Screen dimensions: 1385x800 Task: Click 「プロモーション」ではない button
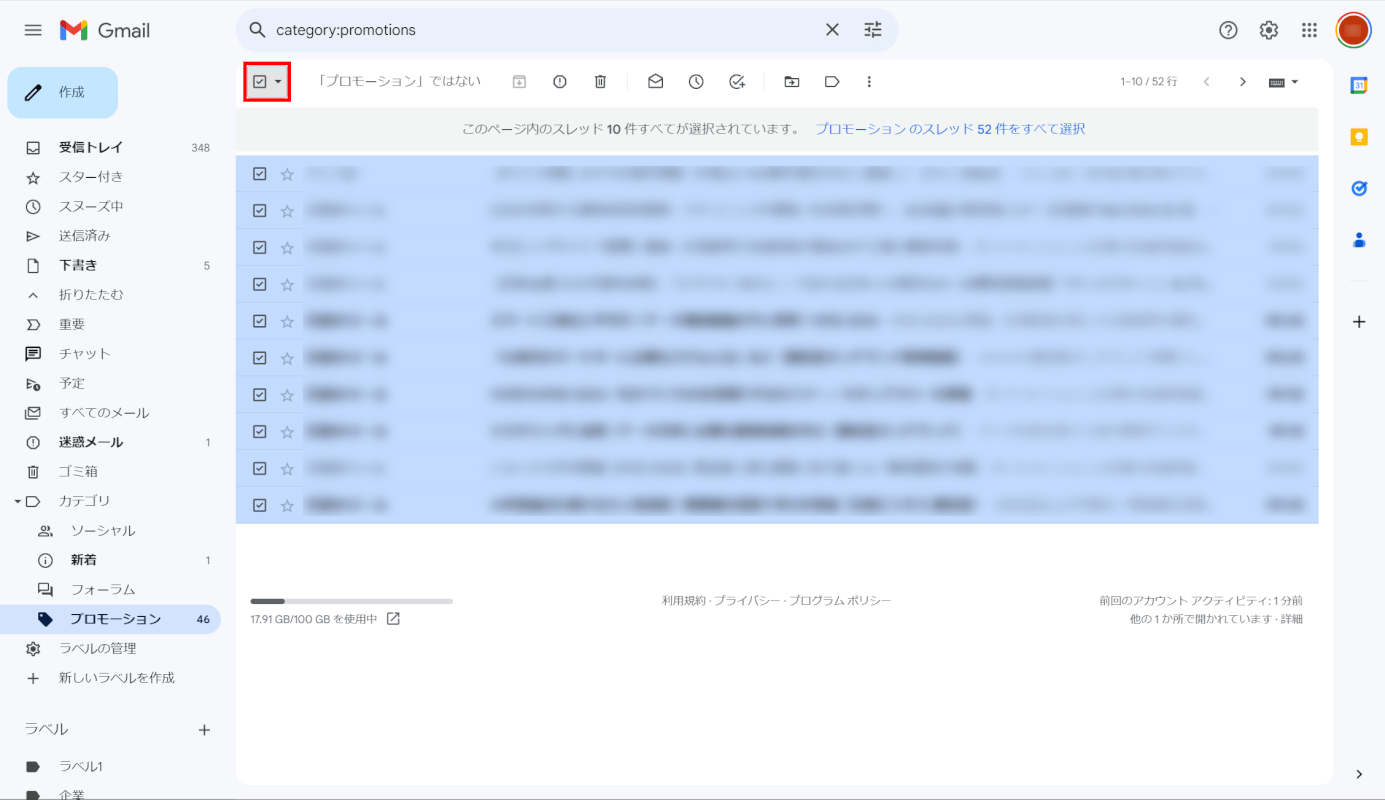click(x=399, y=82)
